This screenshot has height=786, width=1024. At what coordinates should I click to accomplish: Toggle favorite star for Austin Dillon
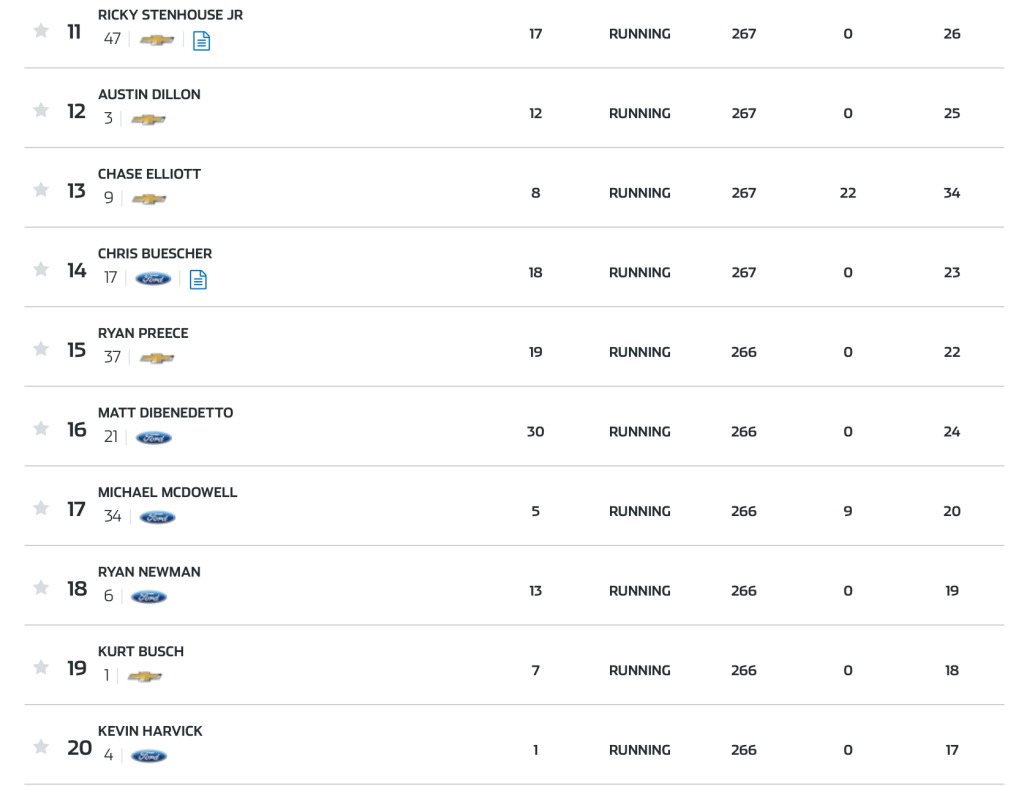coord(41,110)
